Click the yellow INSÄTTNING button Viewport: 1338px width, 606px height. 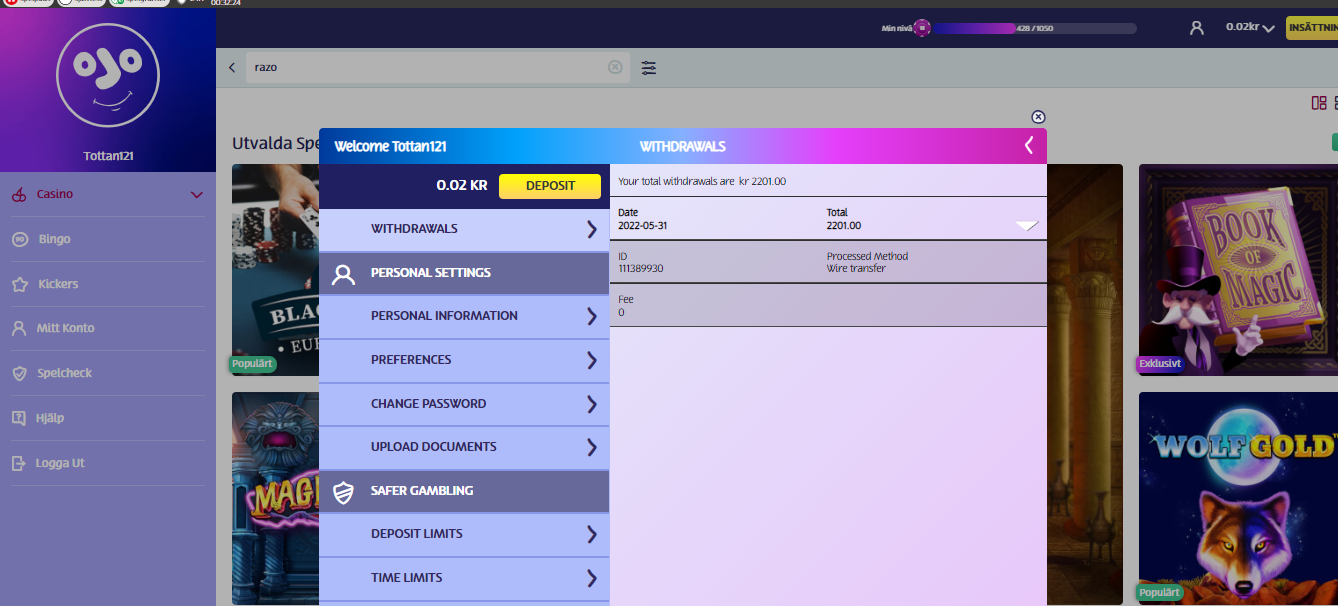pyautogui.click(x=1311, y=28)
